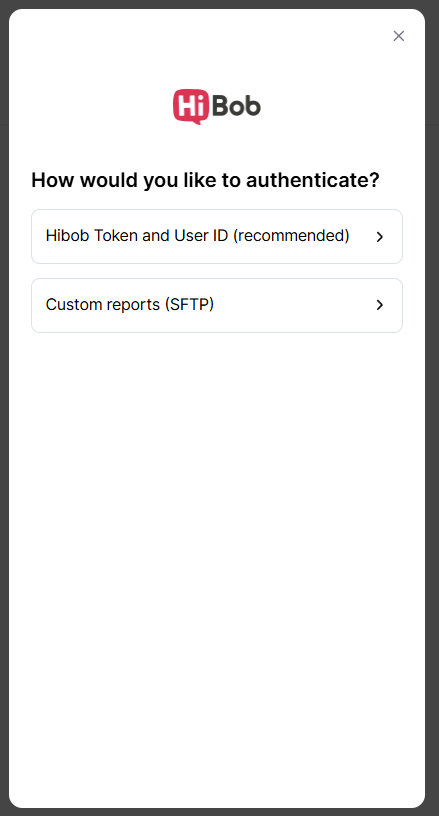Image resolution: width=439 pixels, height=816 pixels.
Task: Close the HiBob authentication dialog
Action: [x=398, y=36]
